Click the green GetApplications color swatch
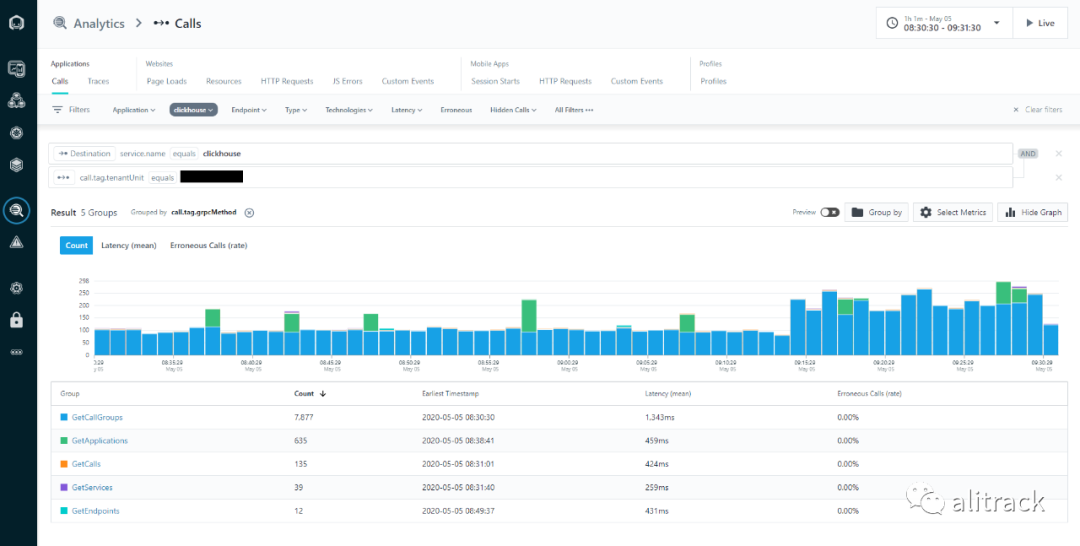The height and width of the screenshot is (546, 1080). coord(64,441)
